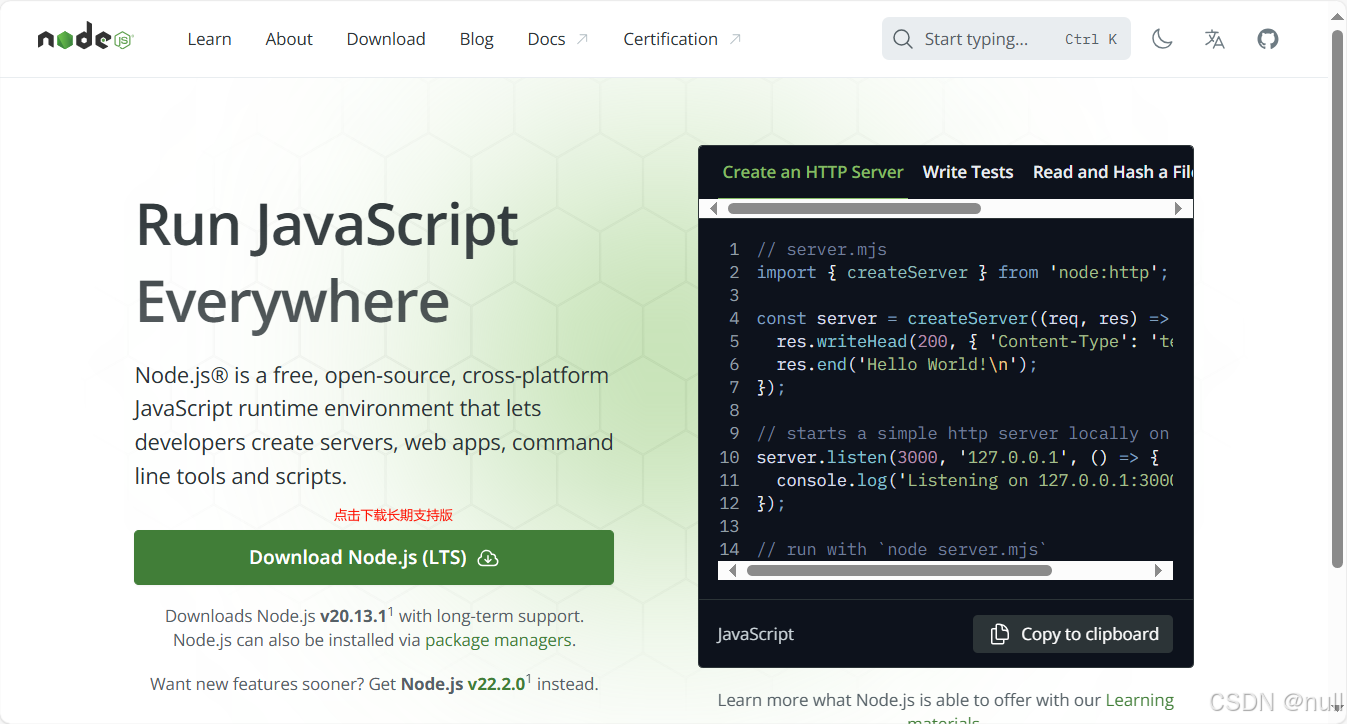Open the Blog page
The image size is (1347, 724).
click(476, 39)
